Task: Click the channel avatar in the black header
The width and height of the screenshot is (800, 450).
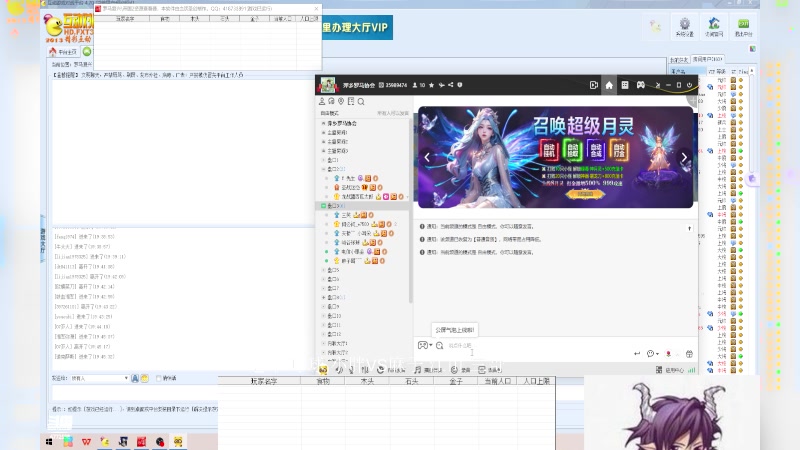Action: click(328, 85)
